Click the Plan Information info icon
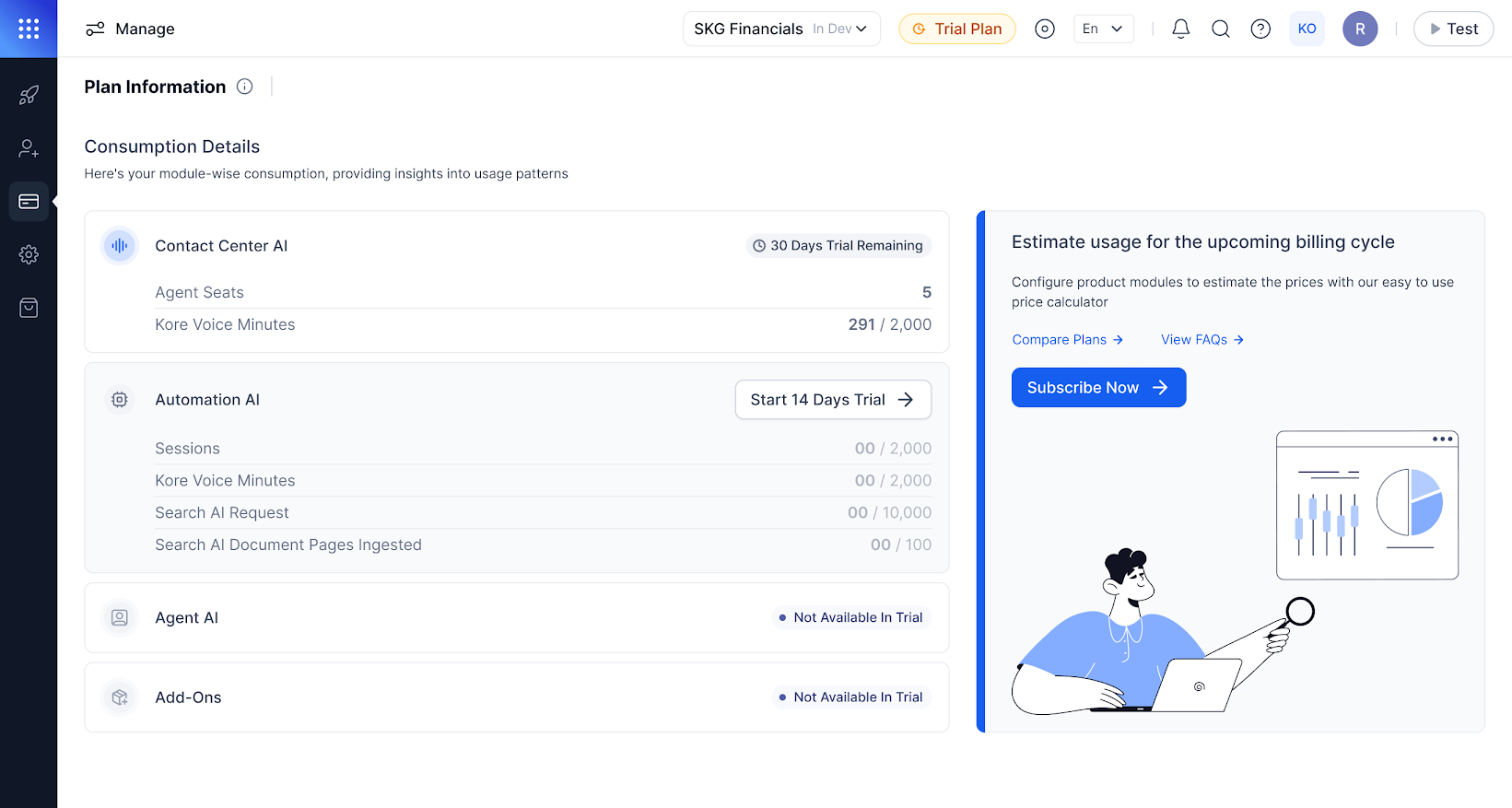 click(x=244, y=87)
